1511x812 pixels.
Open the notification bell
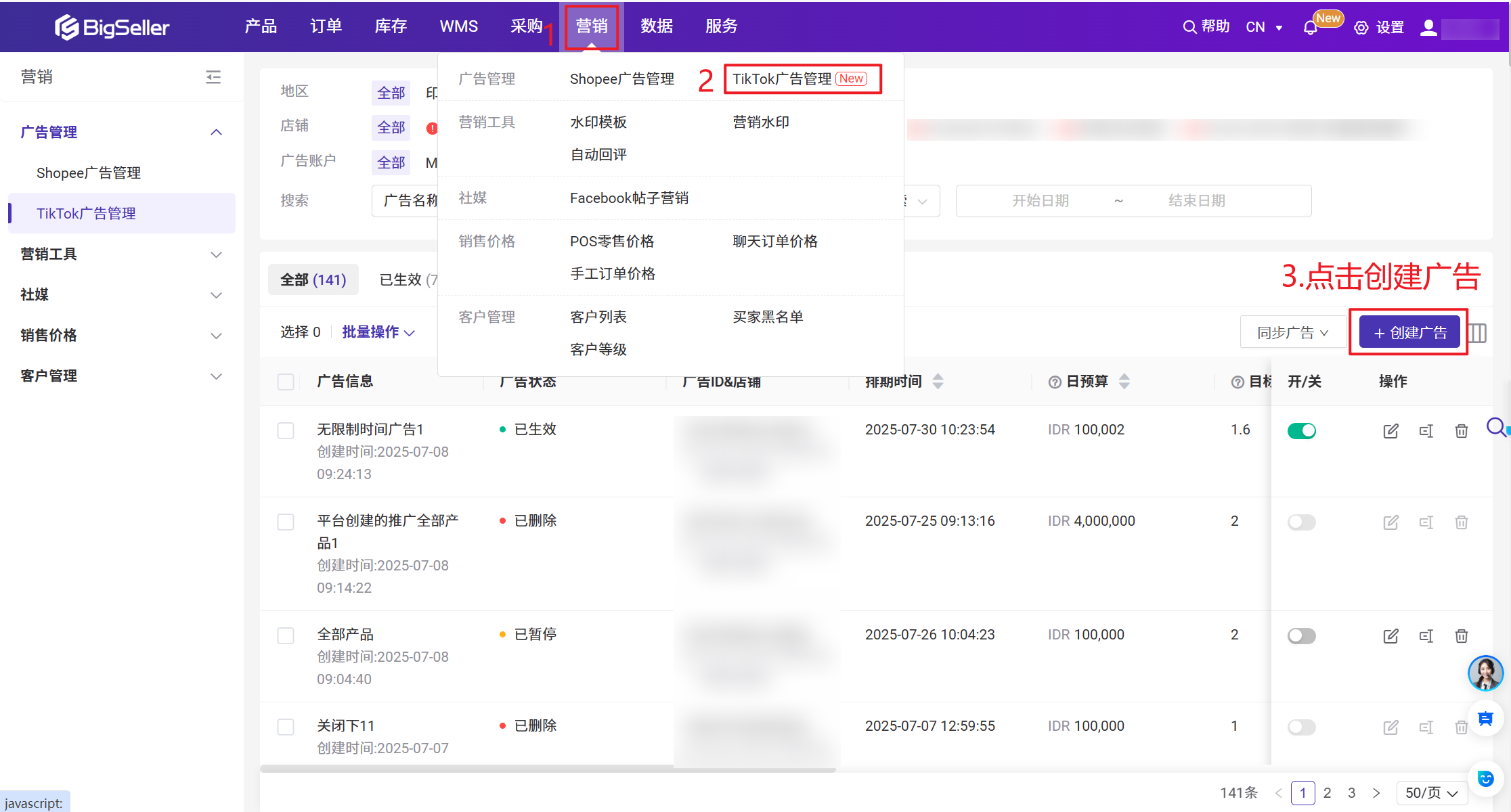1310,27
